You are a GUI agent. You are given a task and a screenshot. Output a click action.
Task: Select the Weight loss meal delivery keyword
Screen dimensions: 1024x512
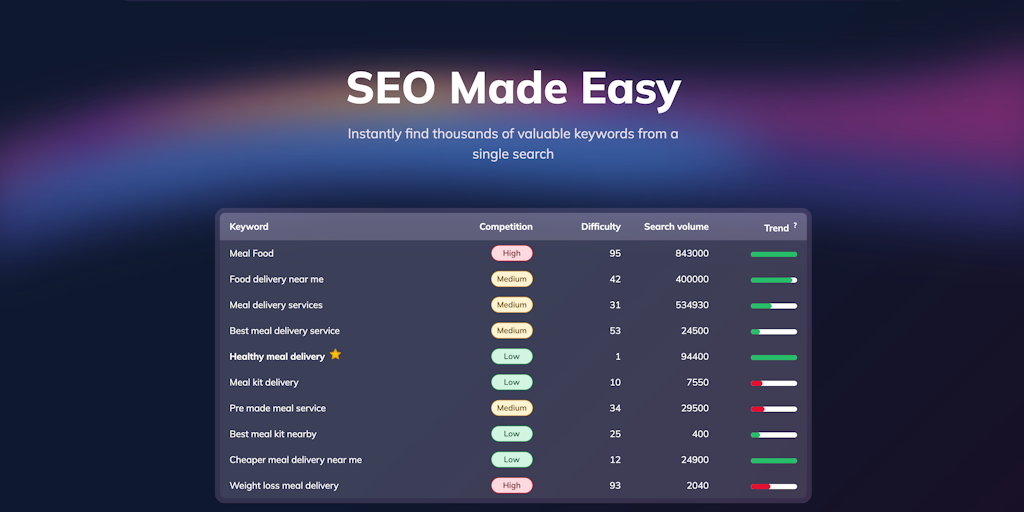coord(284,485)
